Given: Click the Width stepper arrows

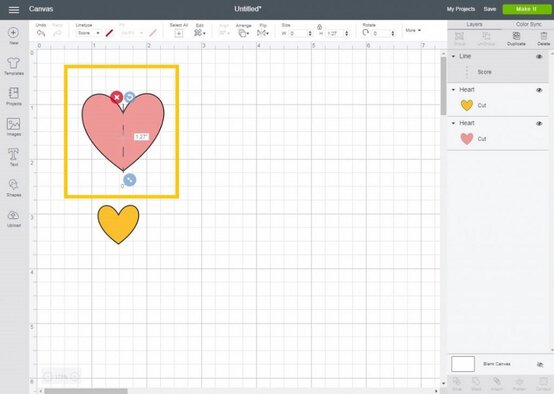Looking at the screenshot, I should (310, 34).
